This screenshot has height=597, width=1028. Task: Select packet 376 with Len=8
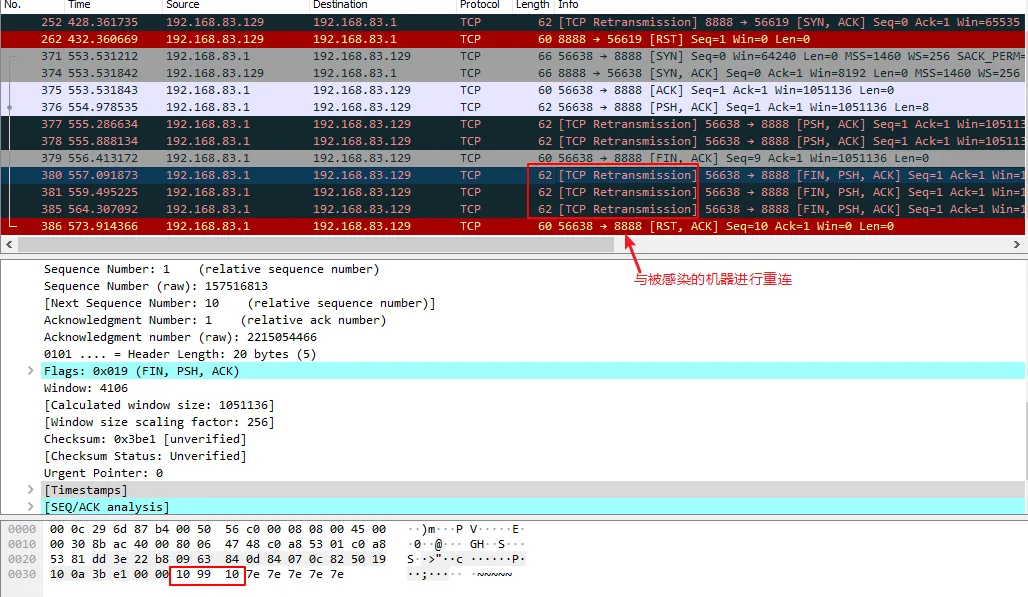coord(513,107)
